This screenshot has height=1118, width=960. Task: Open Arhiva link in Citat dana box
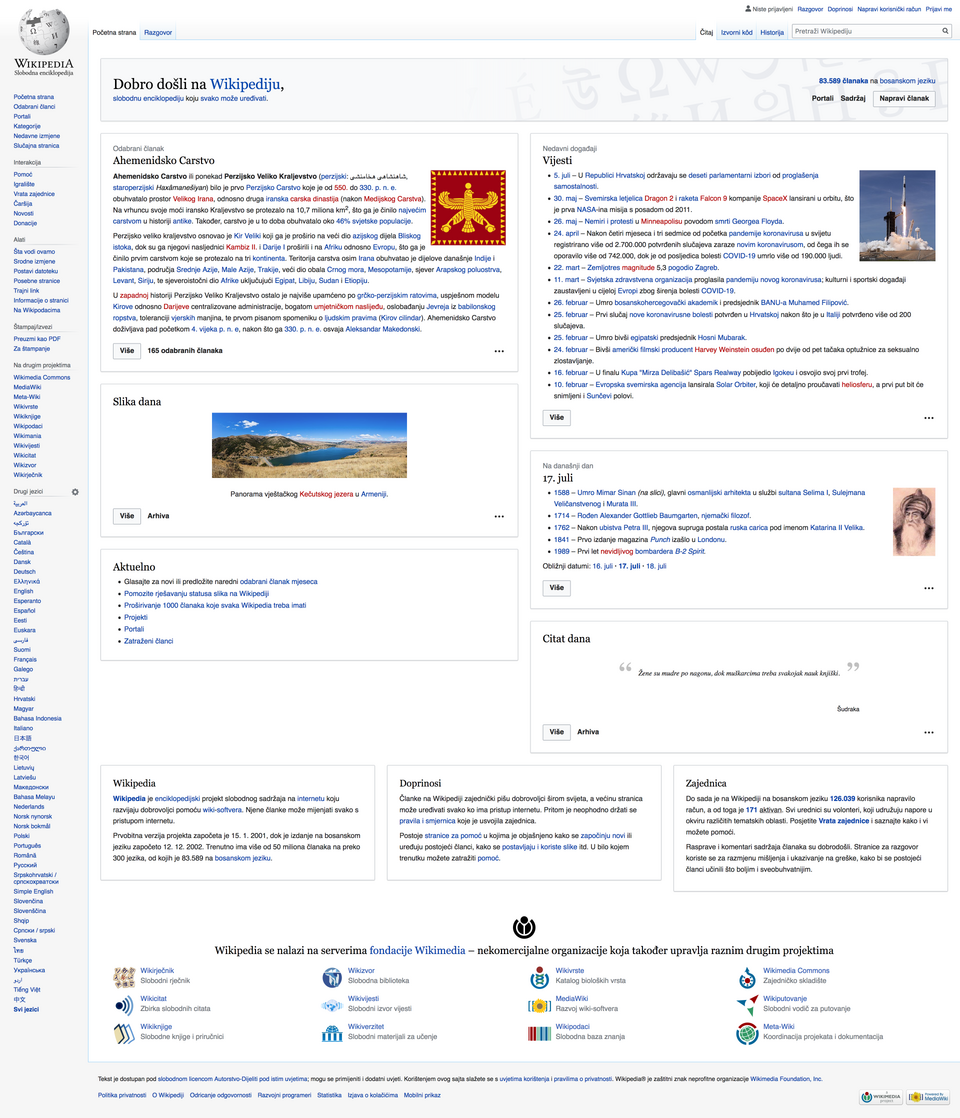pos(588,732)
